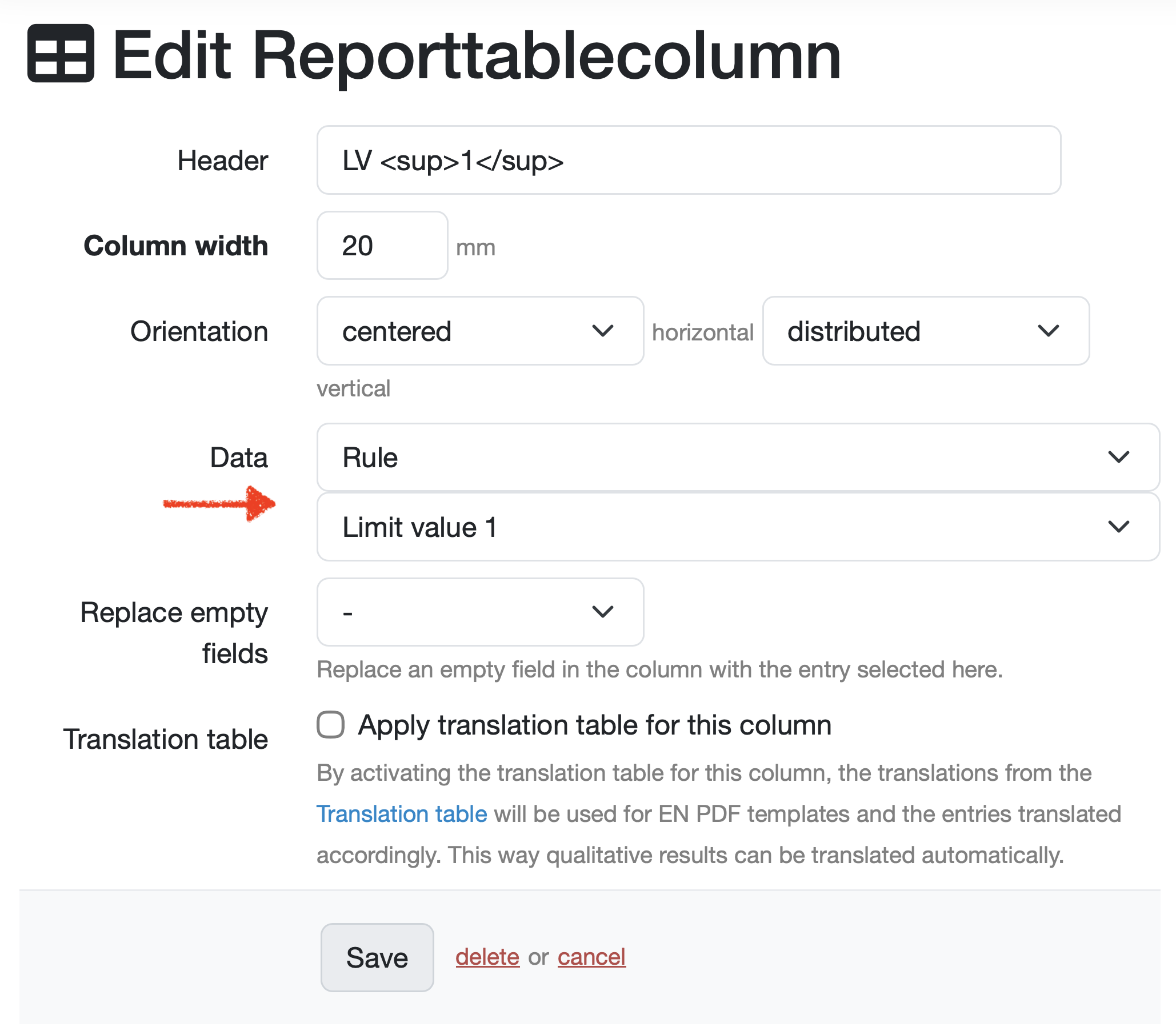The width and height of the screenshot is (1176, 1035).
Task: Click the chevron of the Rule dropdown
Action: pos(1118,458)
